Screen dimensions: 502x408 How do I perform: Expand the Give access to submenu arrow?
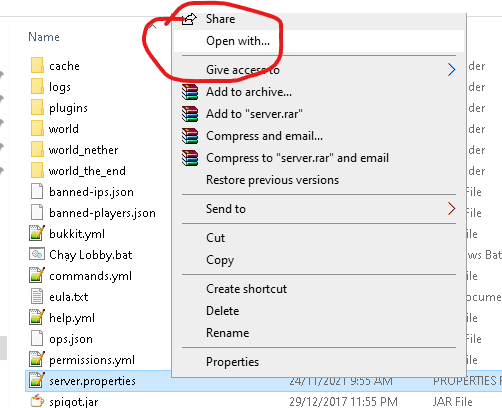451,70
